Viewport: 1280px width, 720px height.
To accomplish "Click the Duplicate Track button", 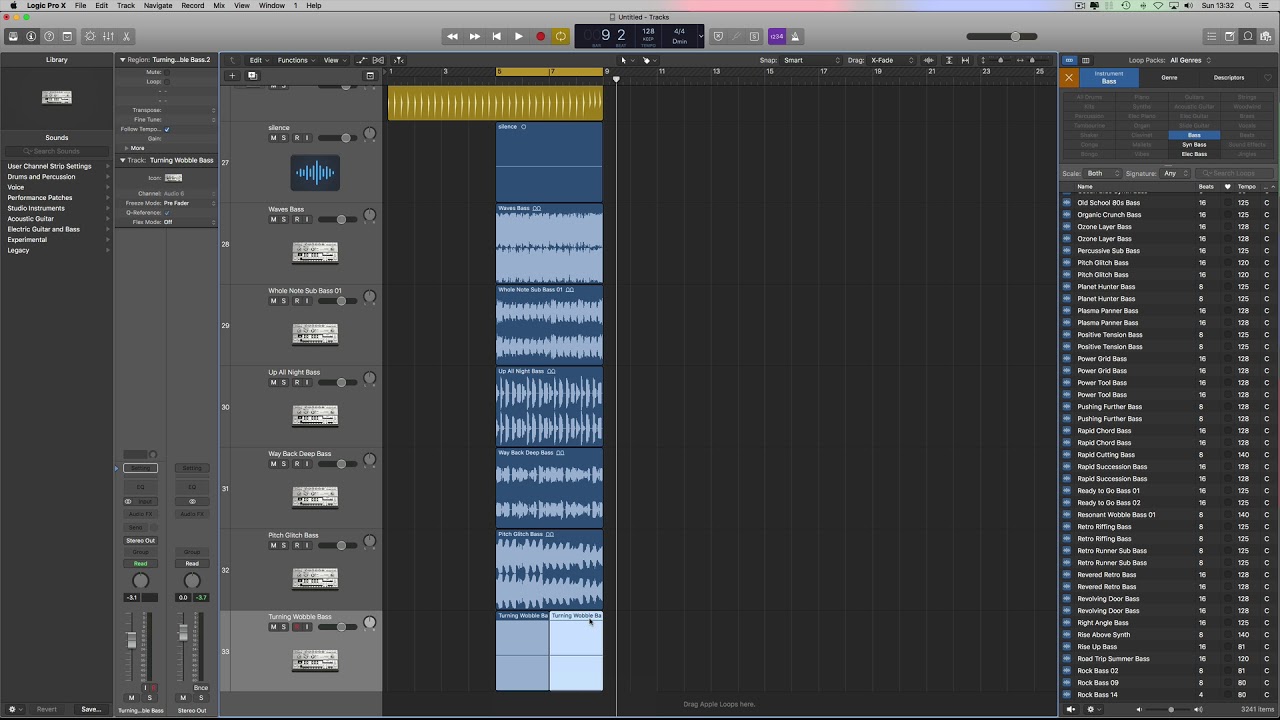I will click(x=252, y=75).
